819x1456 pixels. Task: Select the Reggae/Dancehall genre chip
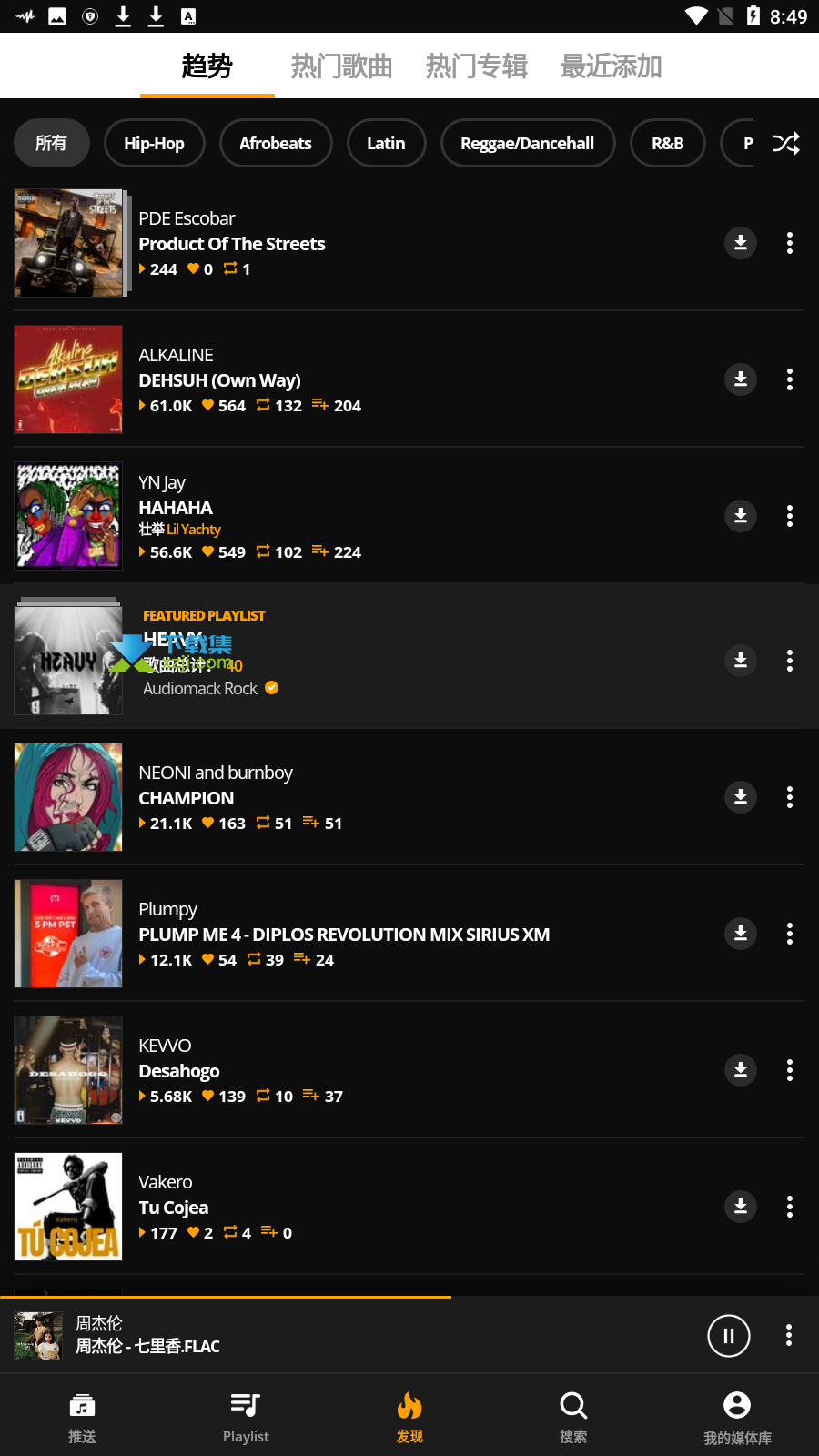[528, 143]
